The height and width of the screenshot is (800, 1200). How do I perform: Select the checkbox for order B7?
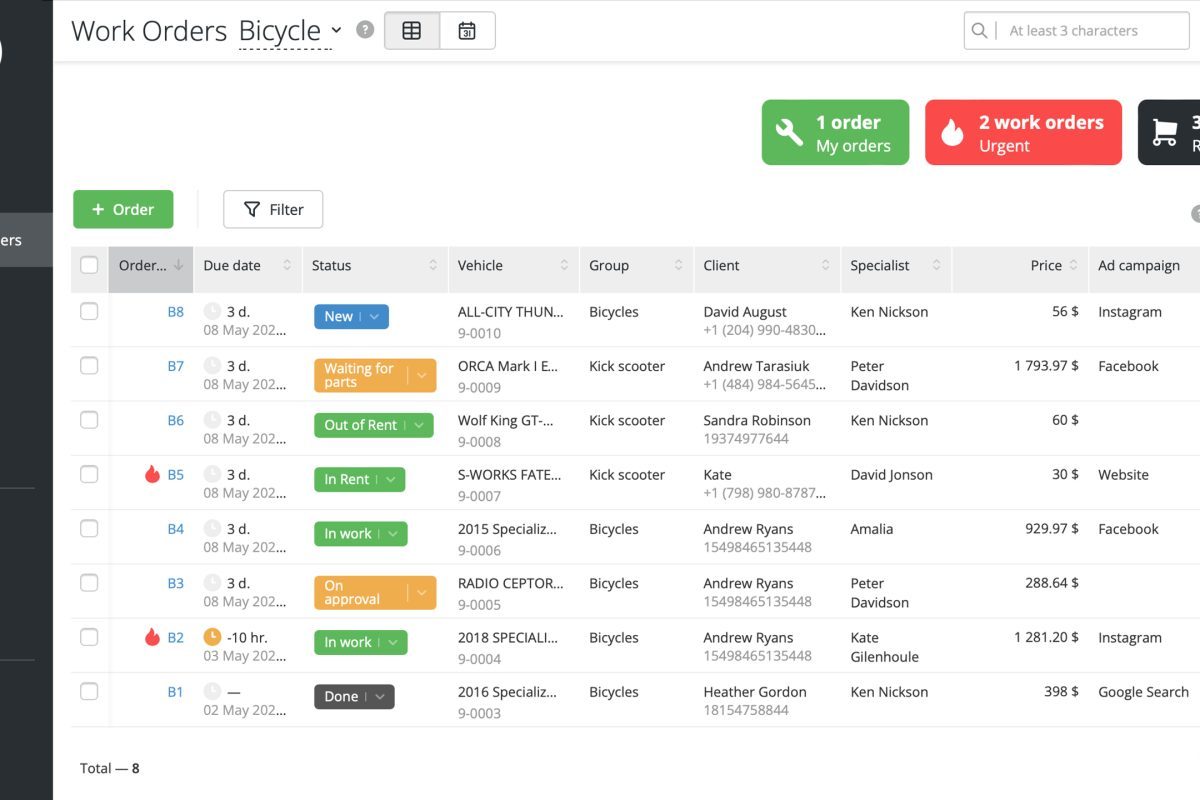(89, 365)
